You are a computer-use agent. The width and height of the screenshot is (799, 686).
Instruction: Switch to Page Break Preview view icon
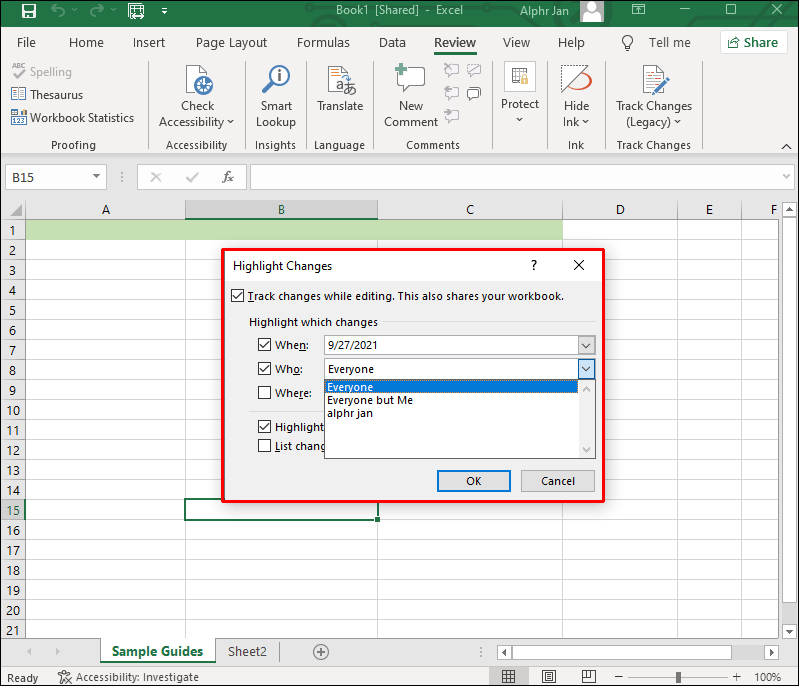(589, 677)
